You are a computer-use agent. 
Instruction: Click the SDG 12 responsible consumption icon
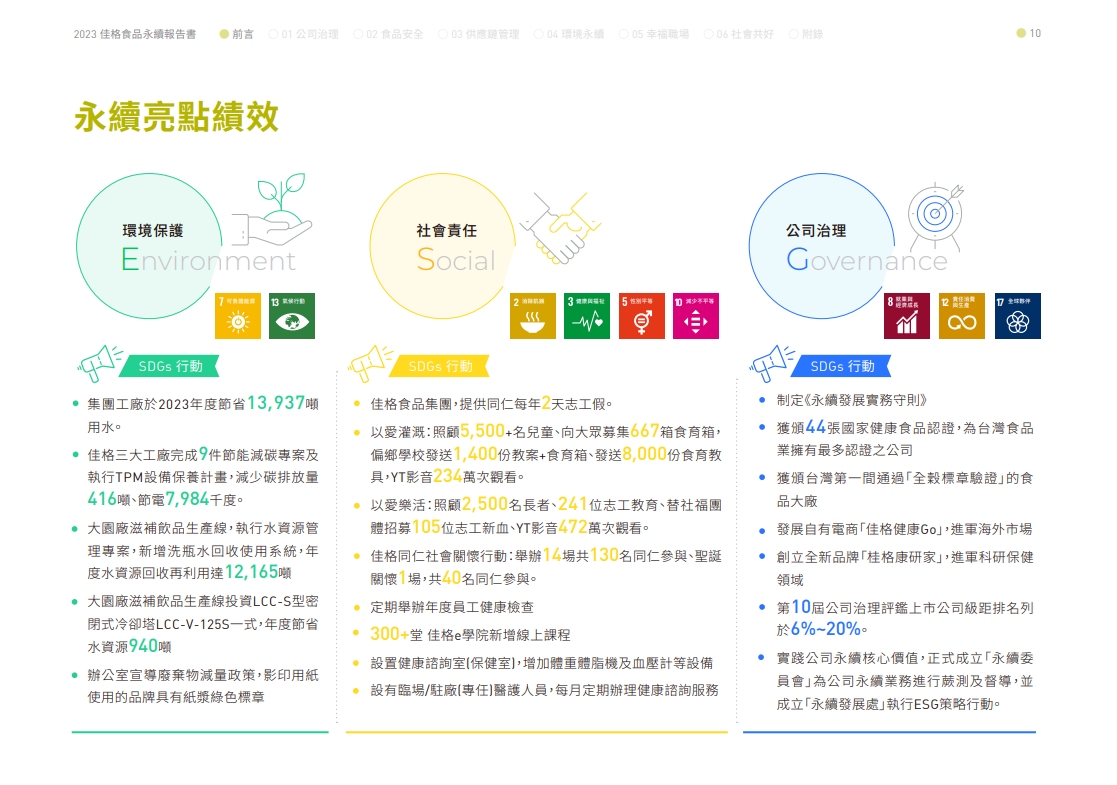tap(962, 316)
